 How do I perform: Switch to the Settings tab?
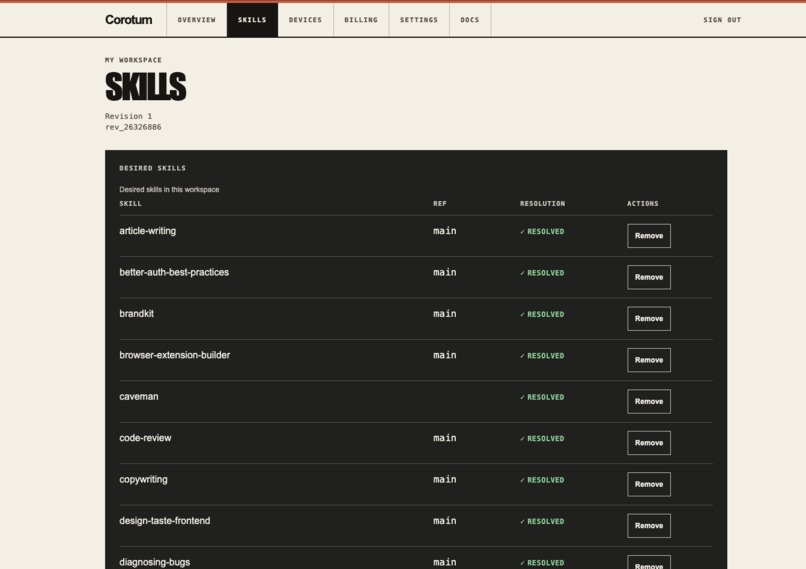coord(419,20)
